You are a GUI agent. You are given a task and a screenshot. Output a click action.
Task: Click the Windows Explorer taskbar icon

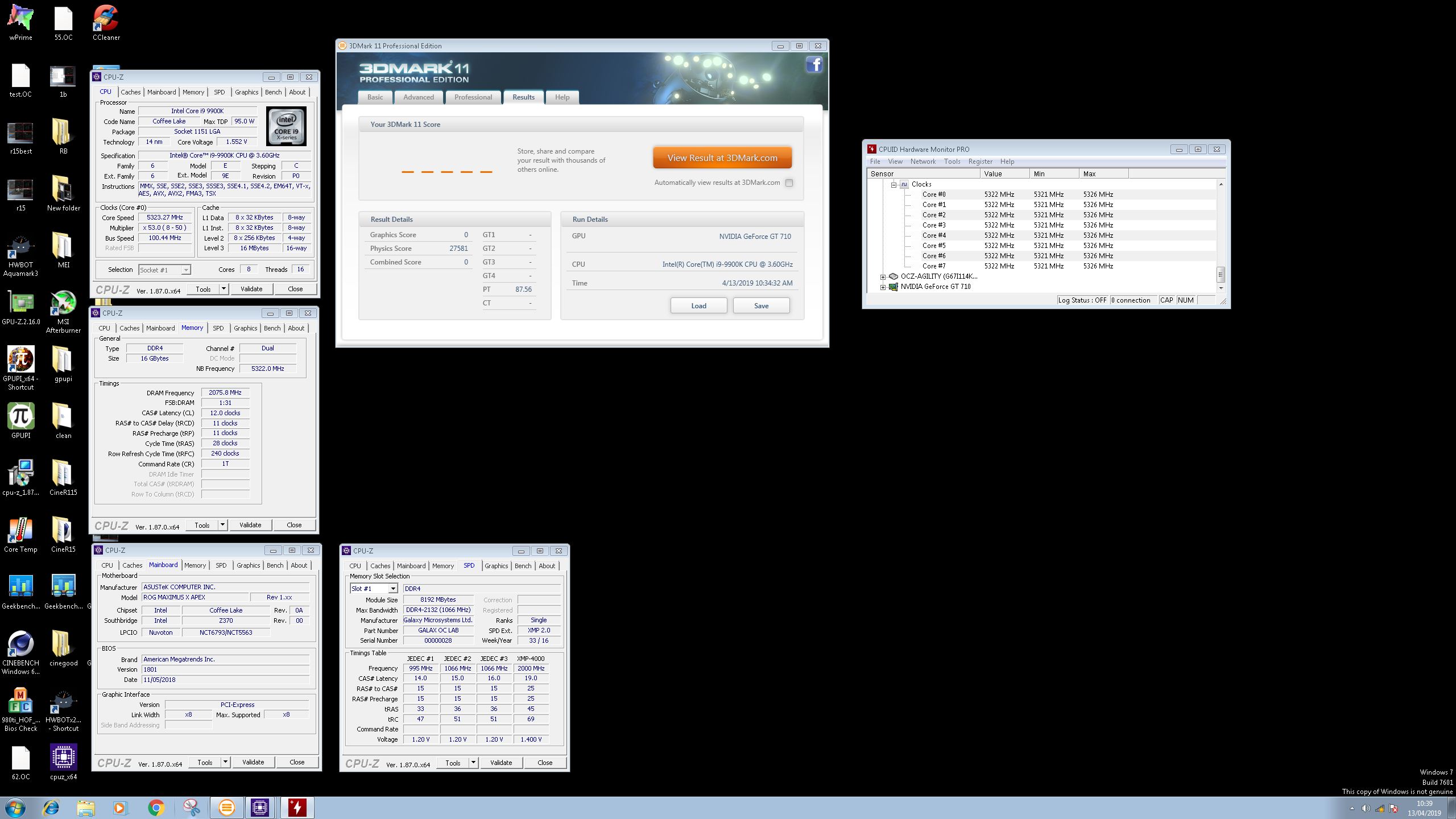point(86,808)
